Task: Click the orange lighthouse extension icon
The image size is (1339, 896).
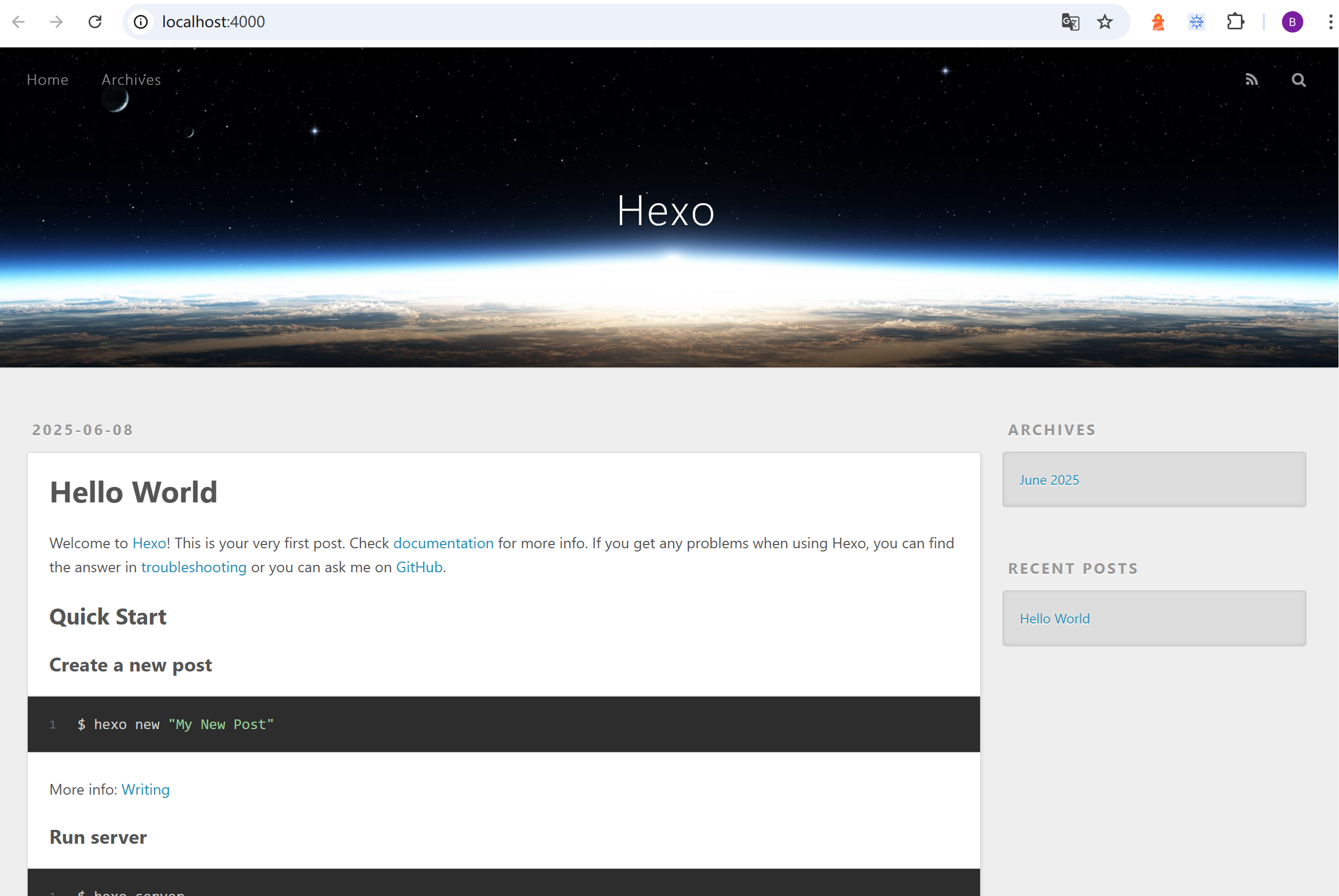Action: pos(1158,22)
